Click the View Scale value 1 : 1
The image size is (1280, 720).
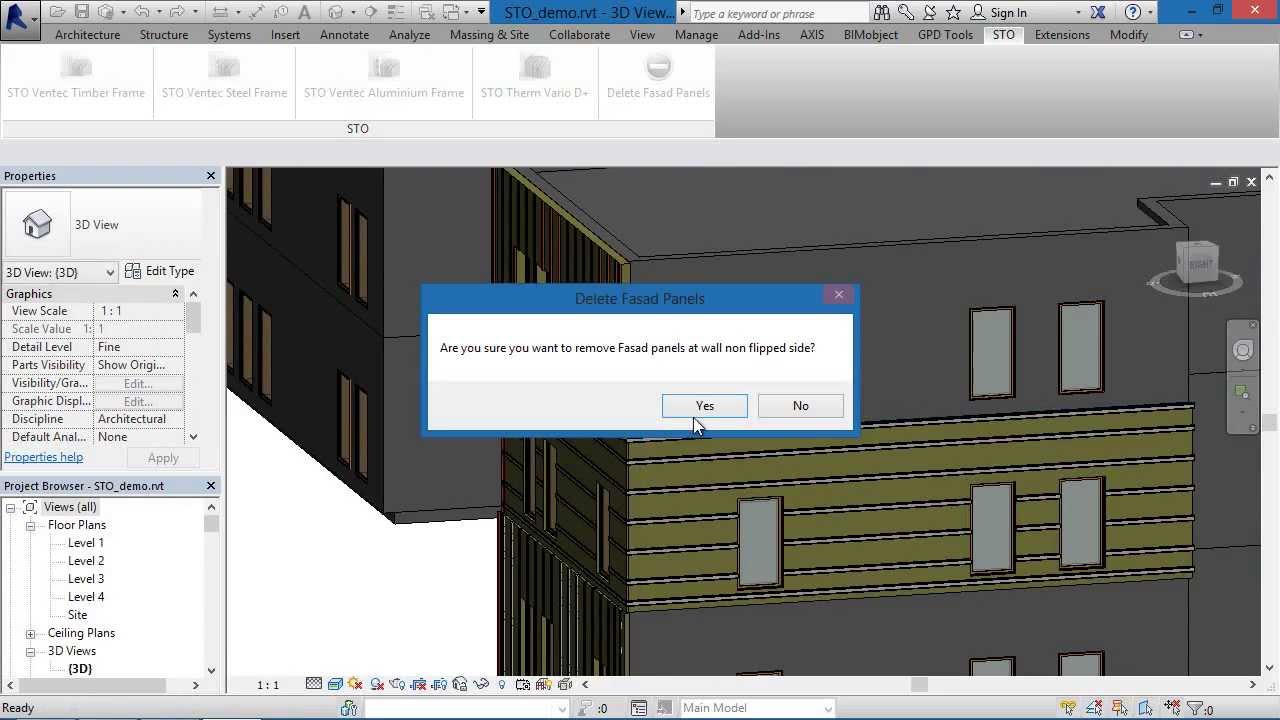pyautogui.click(x=139, y=311)
